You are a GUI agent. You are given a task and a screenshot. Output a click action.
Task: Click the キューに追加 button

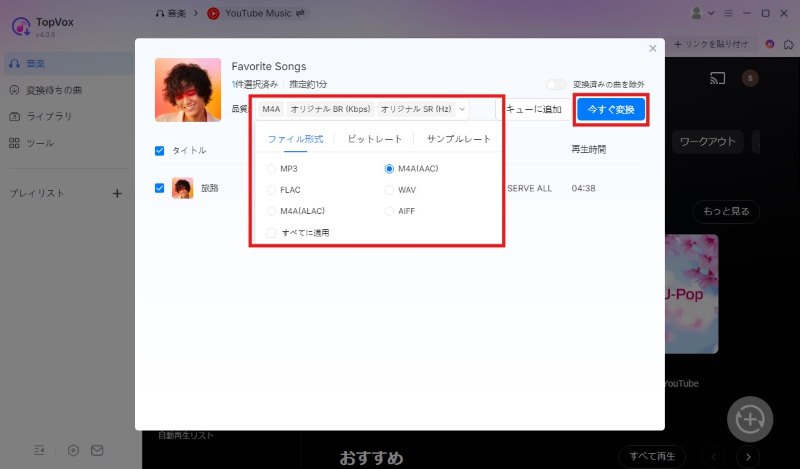[x=533, y=109]
